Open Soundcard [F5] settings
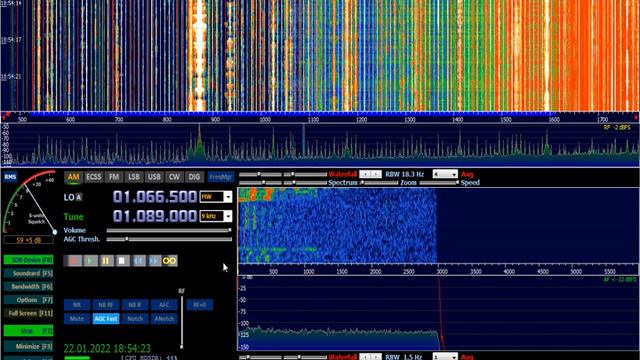640x360 pixels. point(28,273)
